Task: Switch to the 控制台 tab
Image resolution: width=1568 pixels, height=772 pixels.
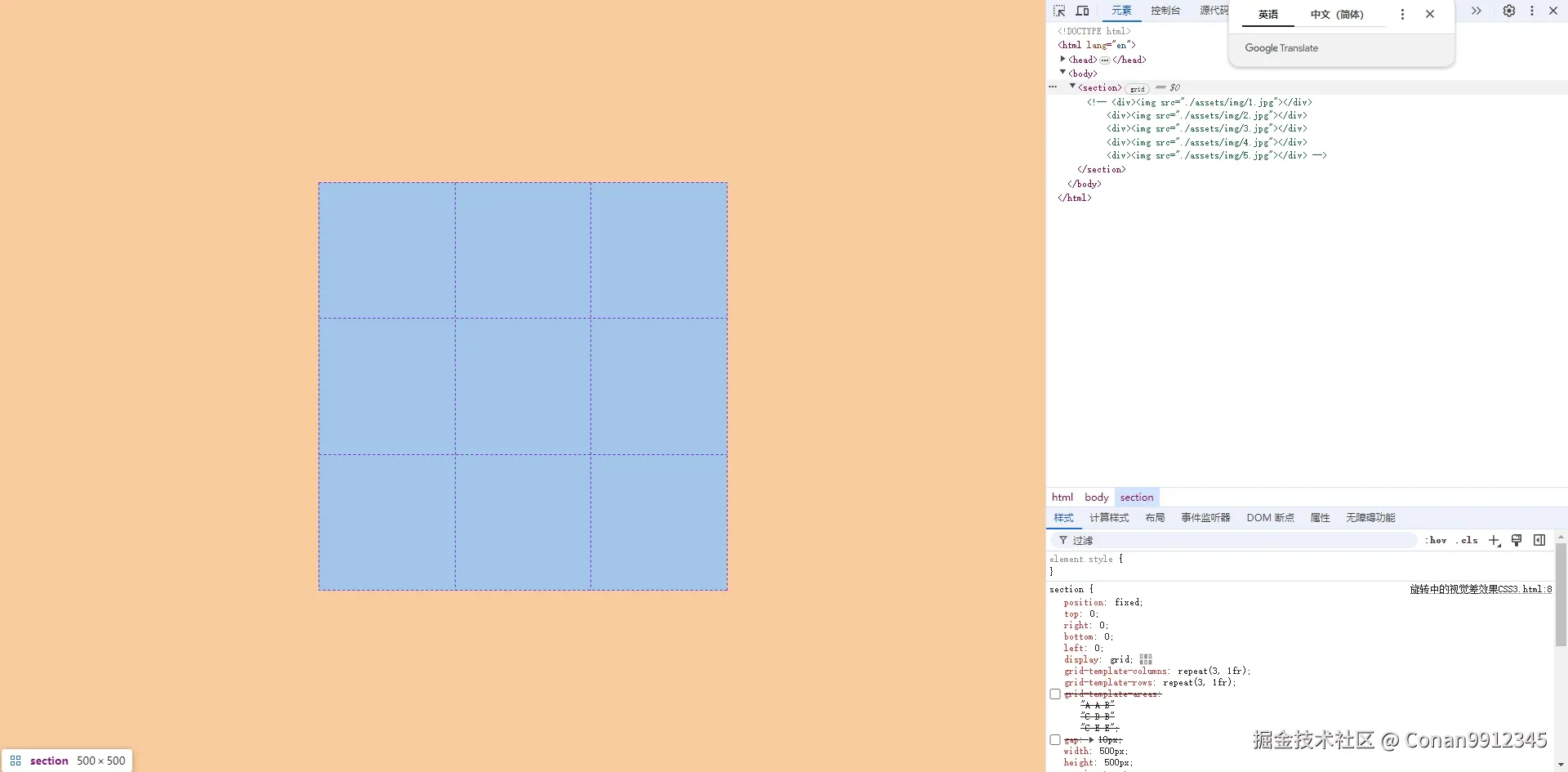Action: tap(1165, 11)
